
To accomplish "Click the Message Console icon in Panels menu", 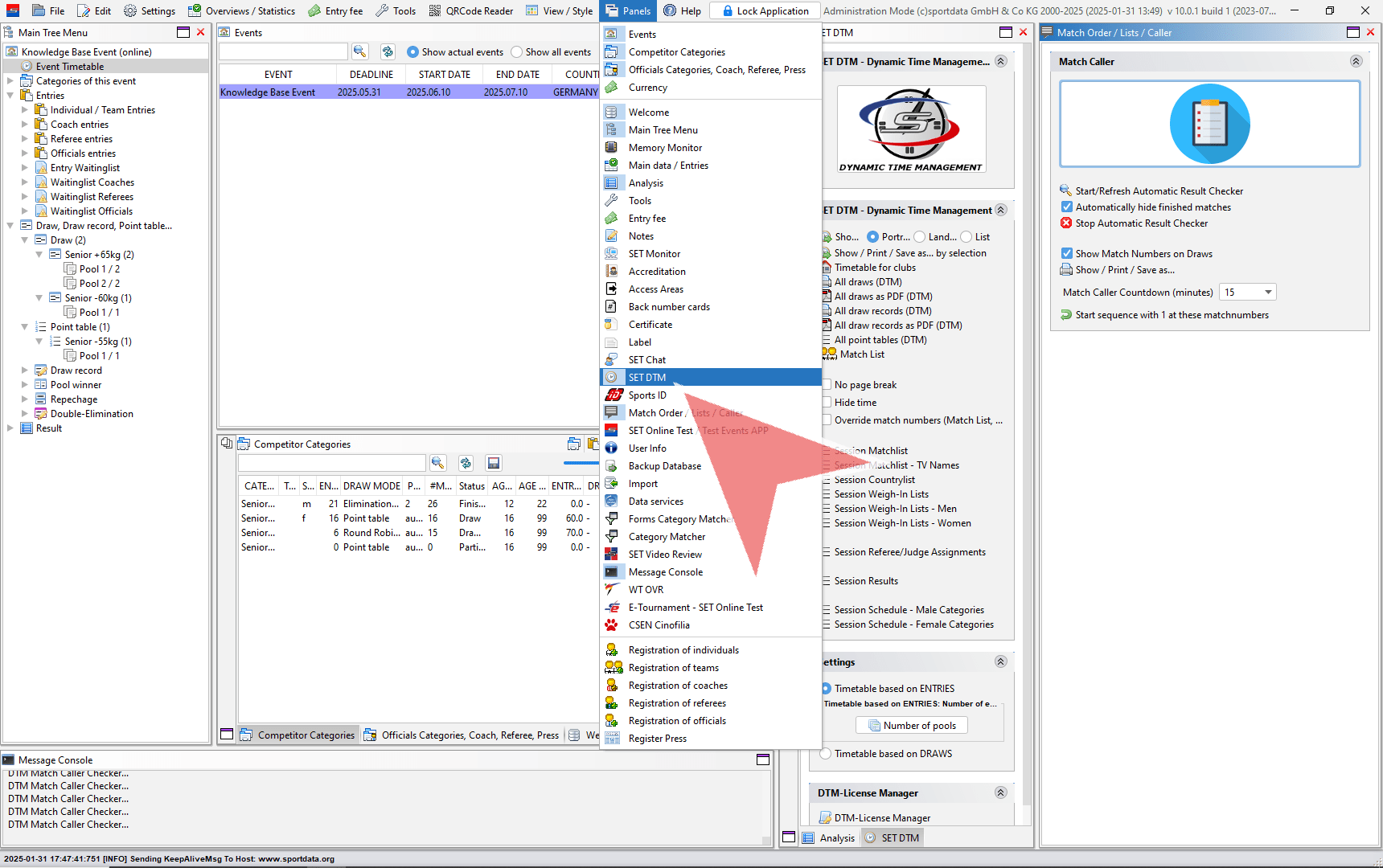I will point(612,572).
